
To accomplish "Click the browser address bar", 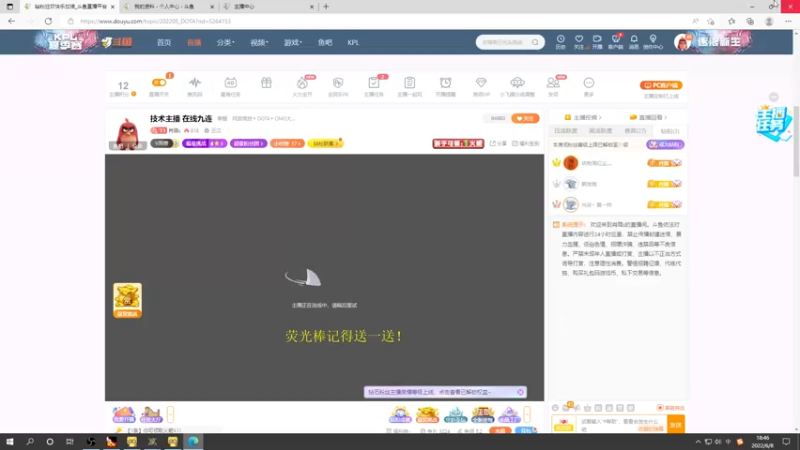I will pyautogui.click(x=378, y=21).
